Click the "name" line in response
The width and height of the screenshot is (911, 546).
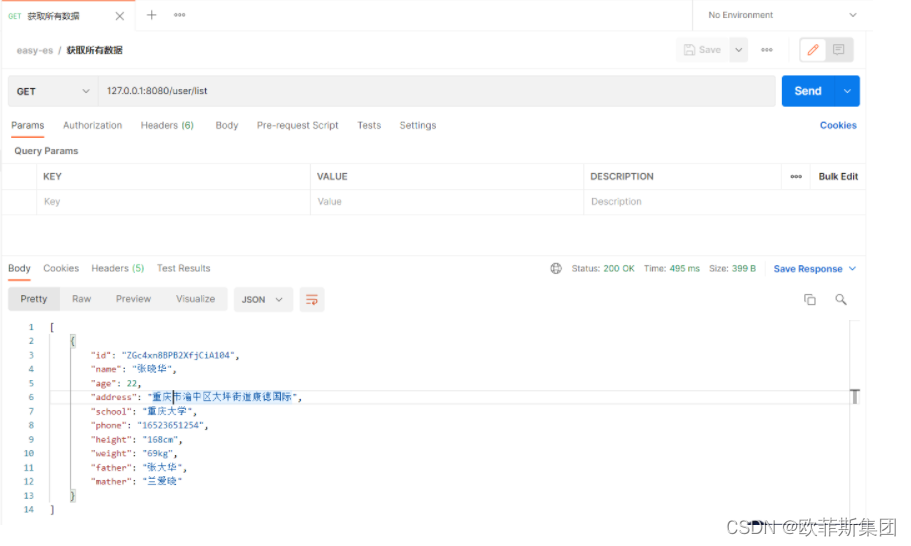click(x=133, y=369)
